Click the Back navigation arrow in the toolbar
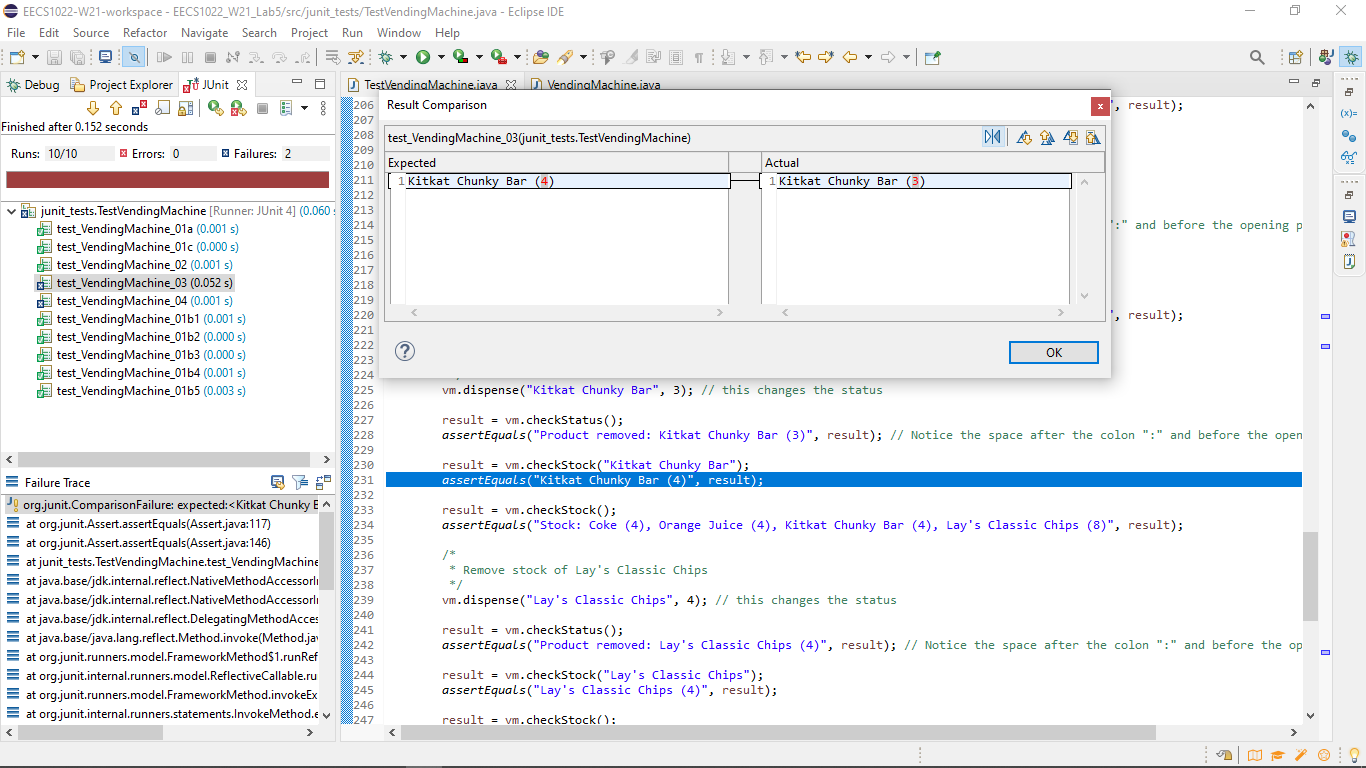Screen dimensions: 1366x768 coord(850,58)
